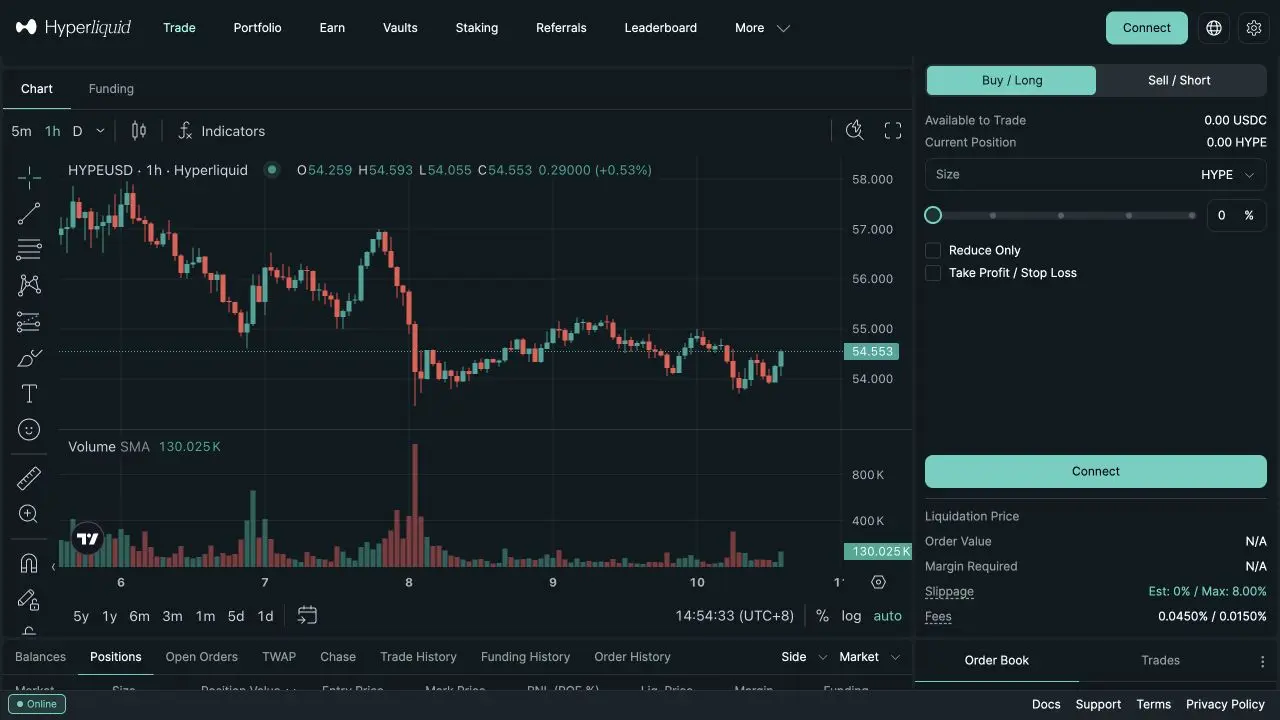
Task: Open the Docs link
Action: coord(1046,704)
